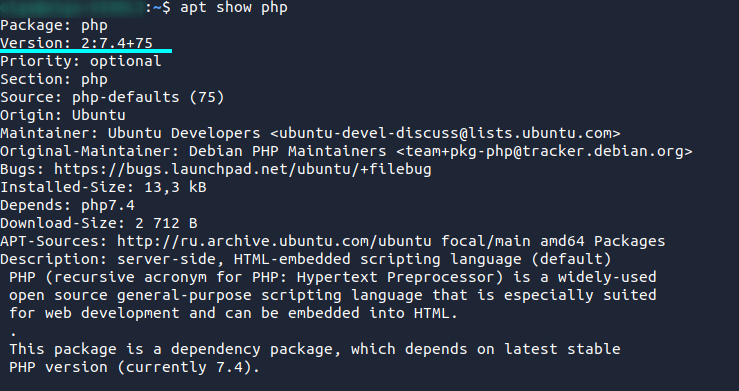This screenshot has height=391, width=739.
Task: Click the phrase 'embedded into HTML'
Action: pos(373,313)
